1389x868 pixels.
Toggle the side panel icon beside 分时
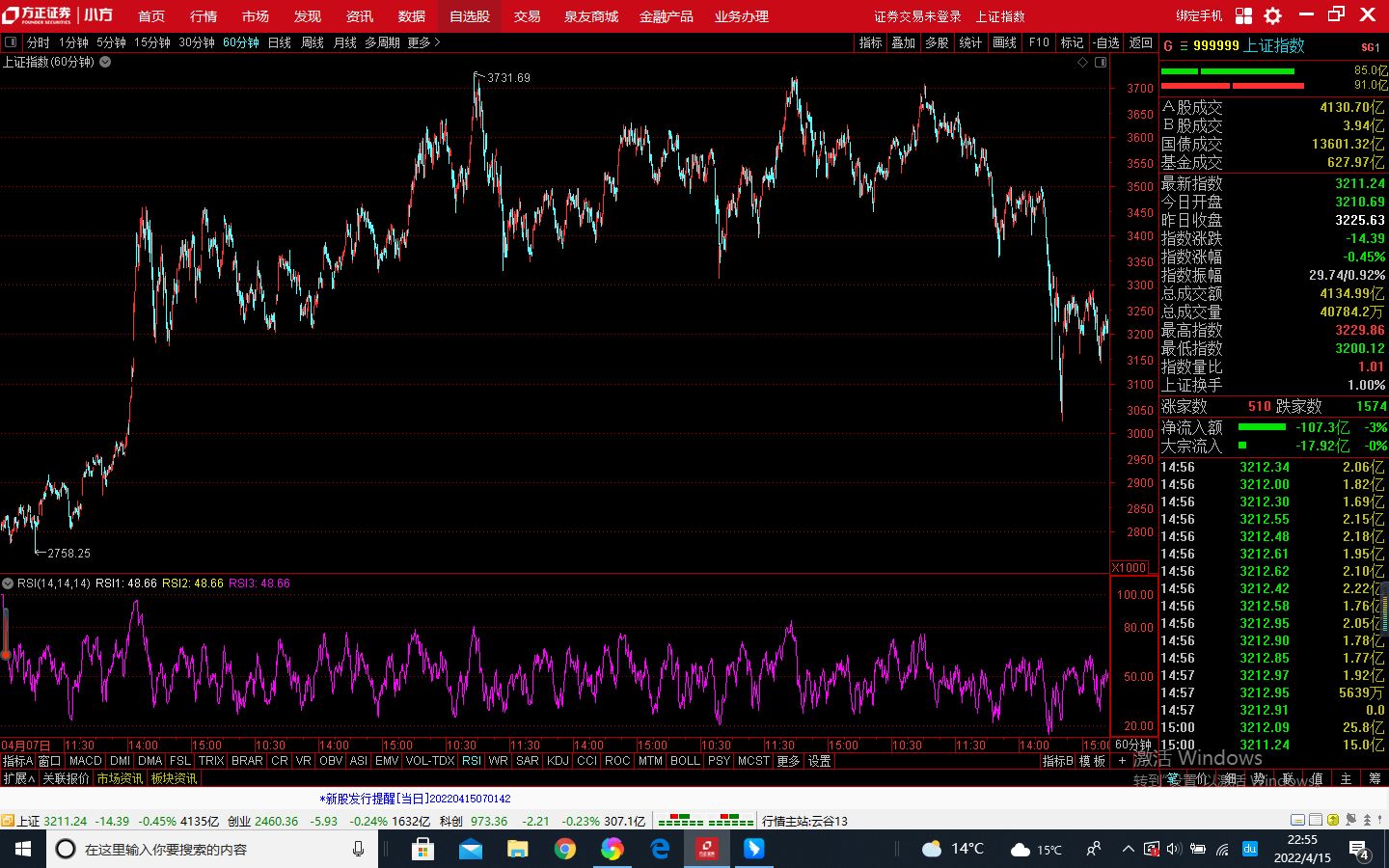click(x=11, y=42)
